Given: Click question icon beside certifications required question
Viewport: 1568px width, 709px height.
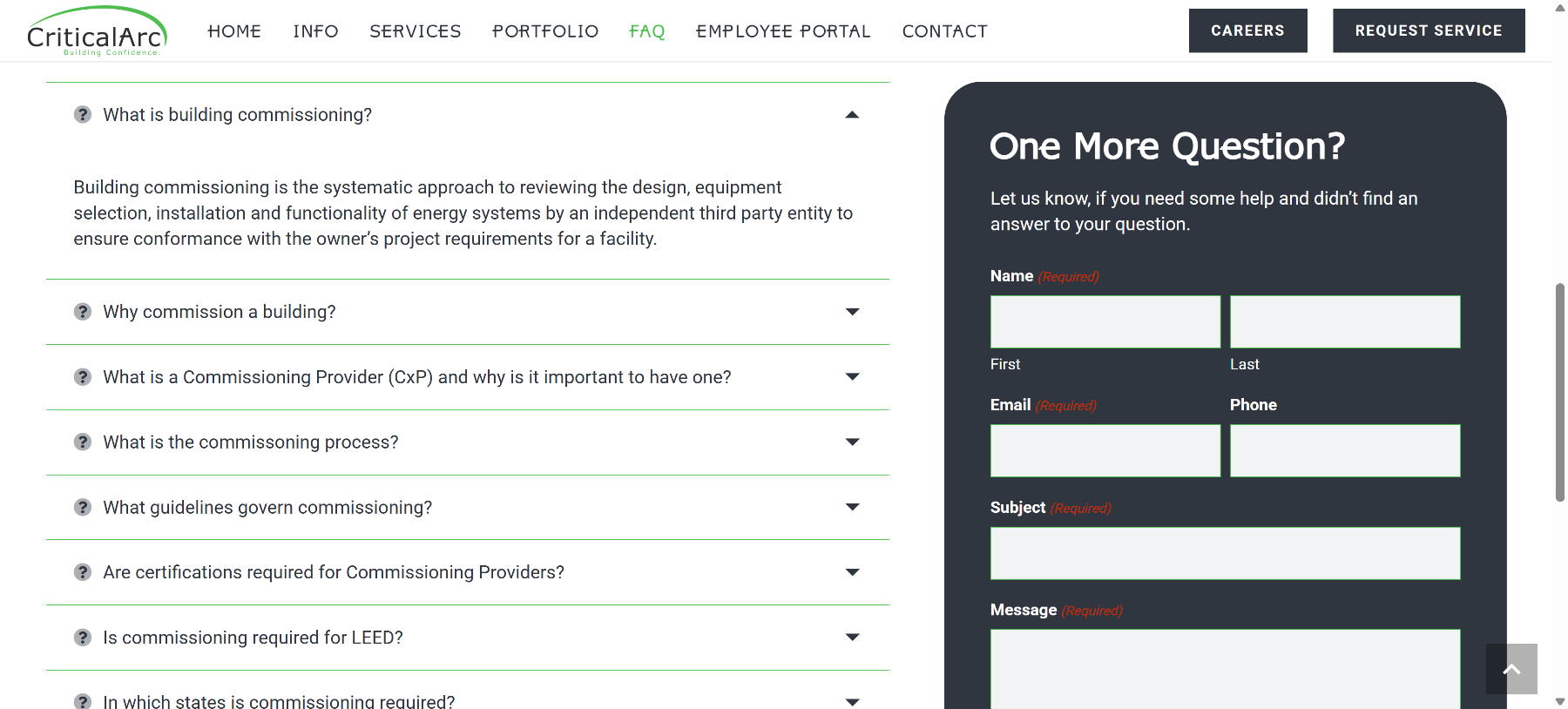Looking at the screenshot, I should pos(83,572).
